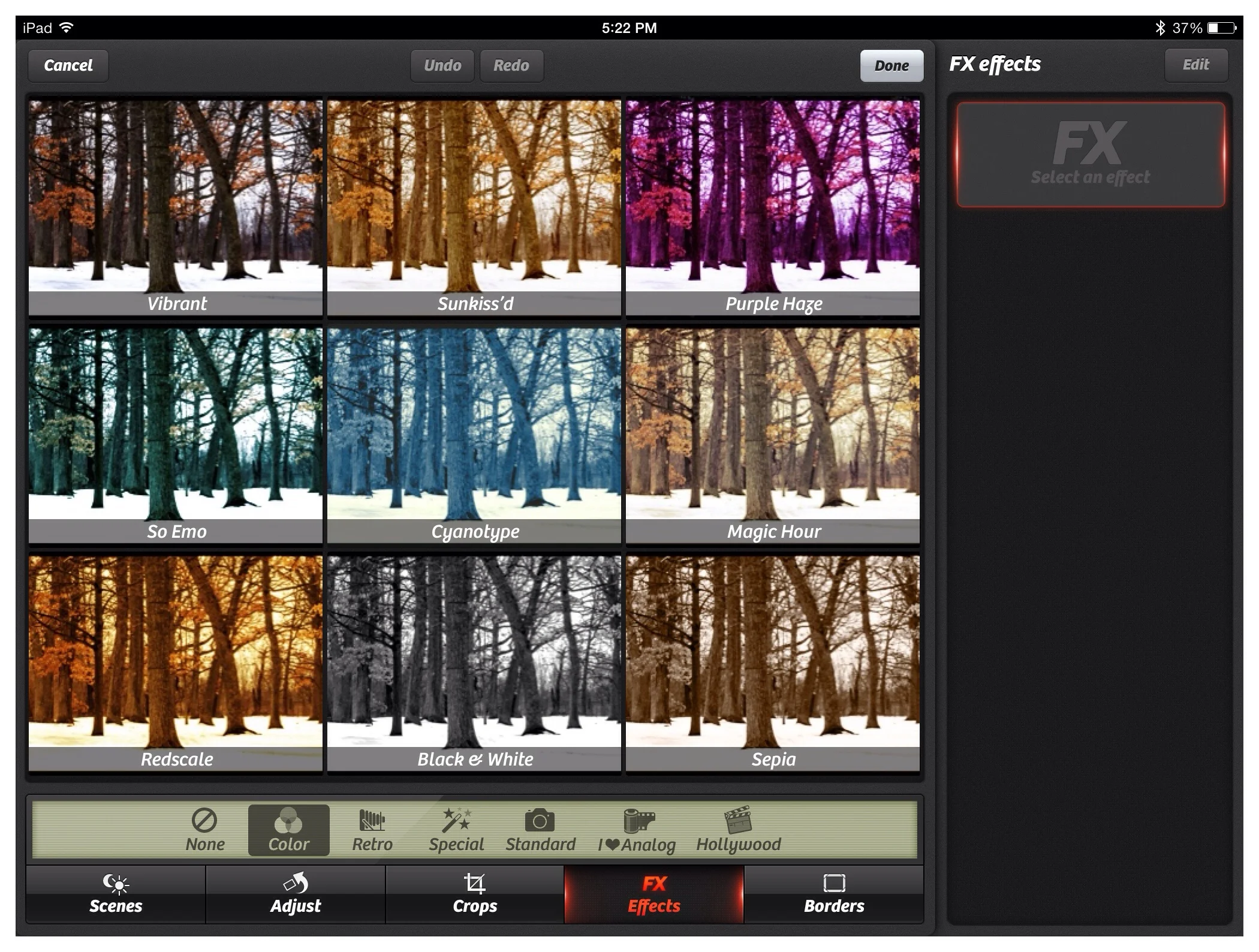Click the Undo button
1259x952 pixels.
[x=442, y=65]
